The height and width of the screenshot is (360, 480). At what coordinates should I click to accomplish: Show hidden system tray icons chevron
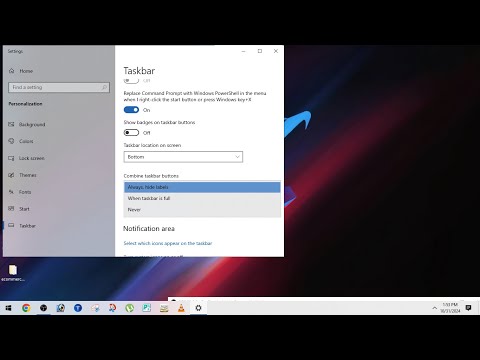click(x=434, y=308)
